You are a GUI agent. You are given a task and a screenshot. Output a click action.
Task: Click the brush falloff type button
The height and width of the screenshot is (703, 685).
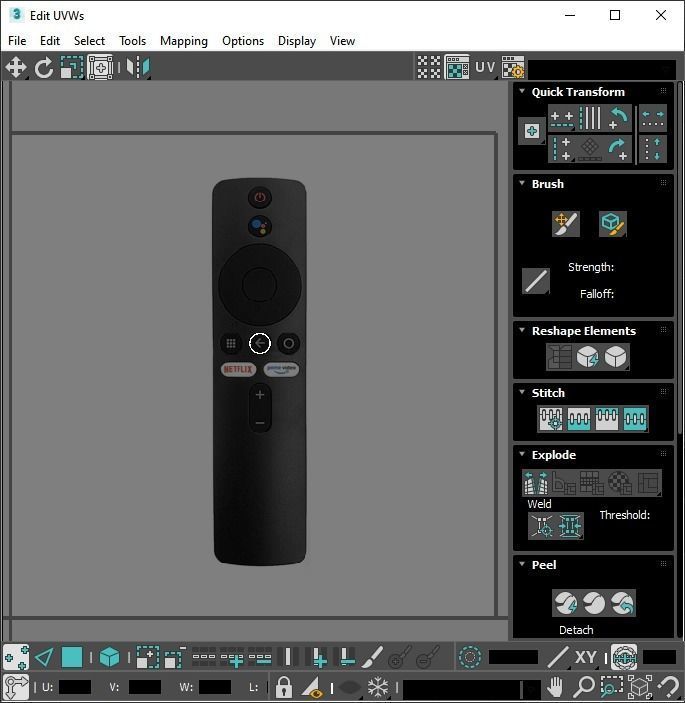(536, 281)
